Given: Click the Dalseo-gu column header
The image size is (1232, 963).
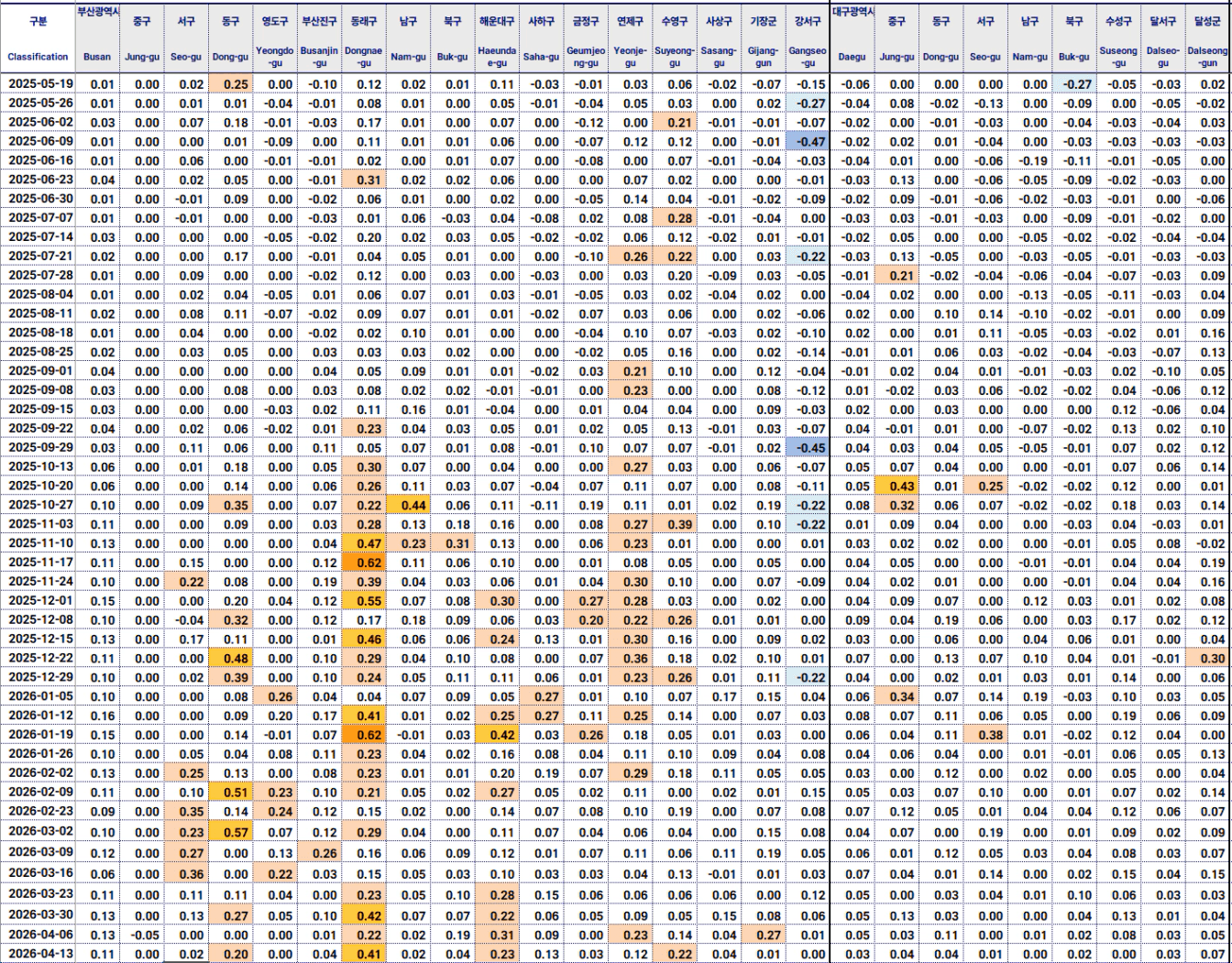Looking at the screenshot, I should pyautogui.click(x=1163, y=57).
